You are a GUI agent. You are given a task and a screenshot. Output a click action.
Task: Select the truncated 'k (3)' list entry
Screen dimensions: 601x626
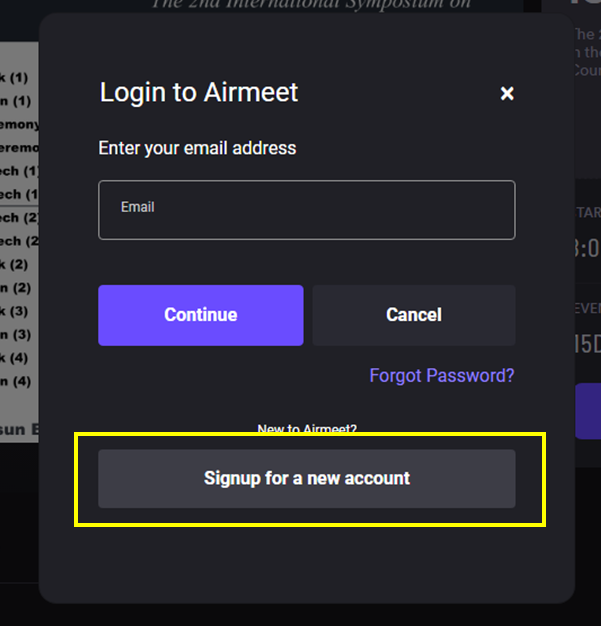(x=14, y=311)
